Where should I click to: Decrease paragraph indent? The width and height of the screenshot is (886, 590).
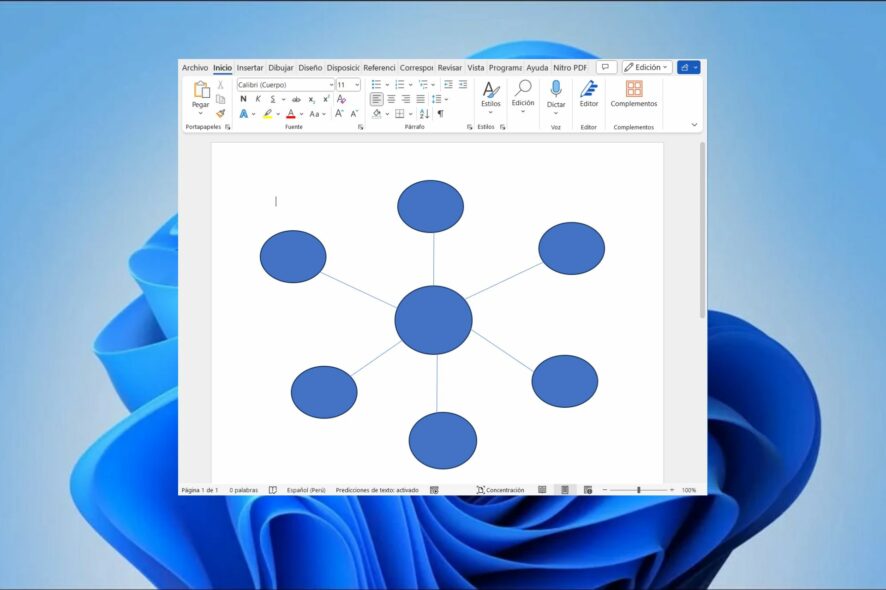click(448, 84)
